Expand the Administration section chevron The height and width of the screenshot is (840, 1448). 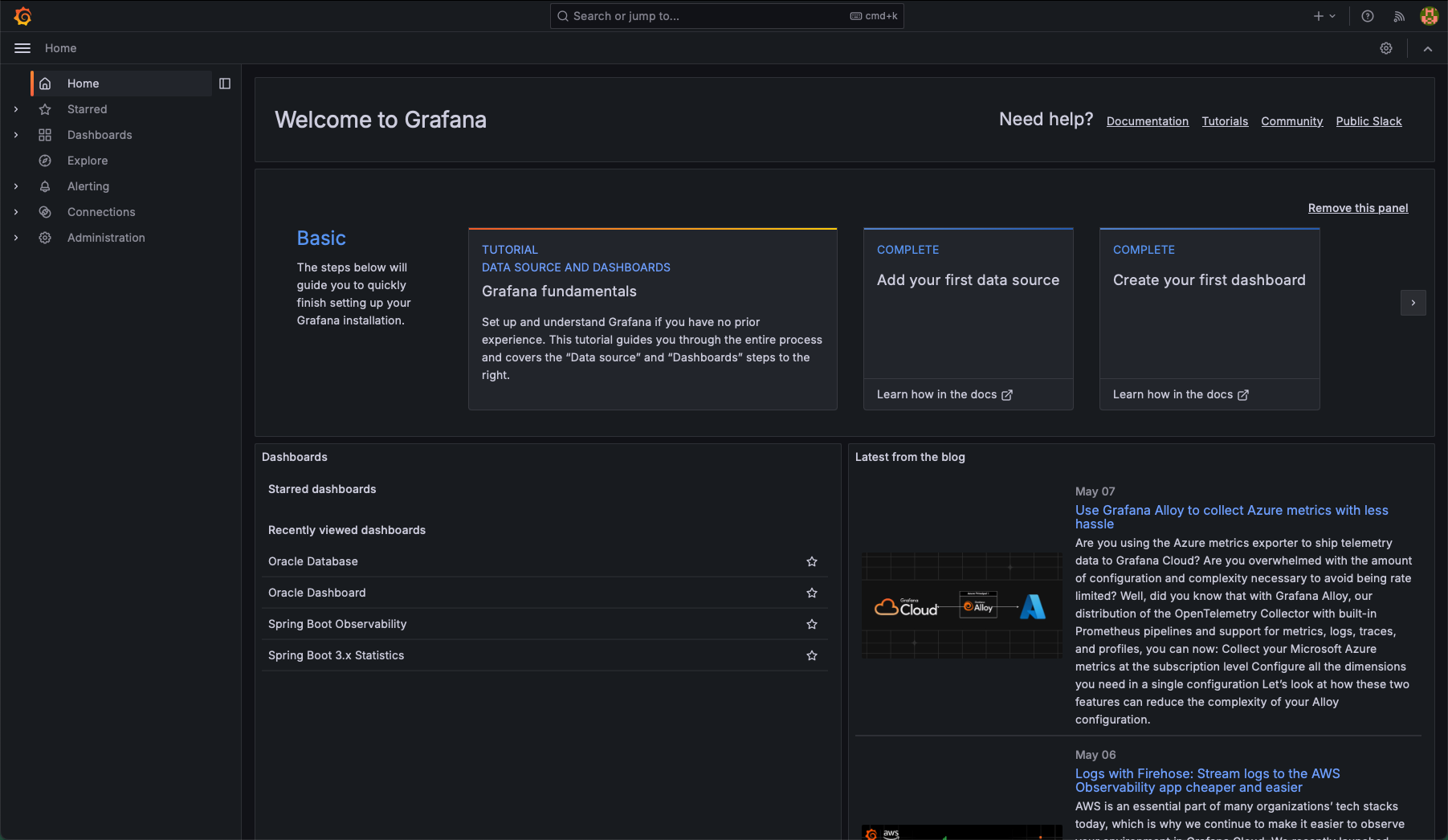(16, 238)
